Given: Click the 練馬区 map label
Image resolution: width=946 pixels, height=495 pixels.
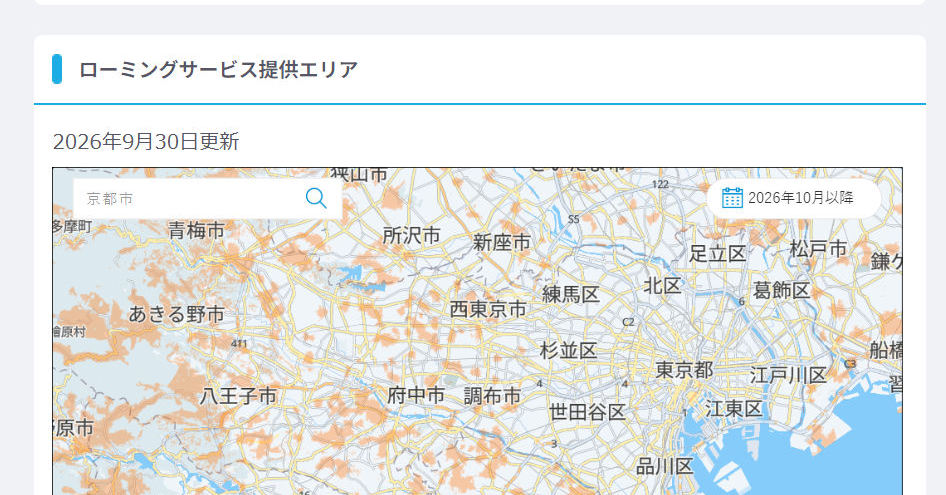Looking at the screenshot, I should click(571, 294).
